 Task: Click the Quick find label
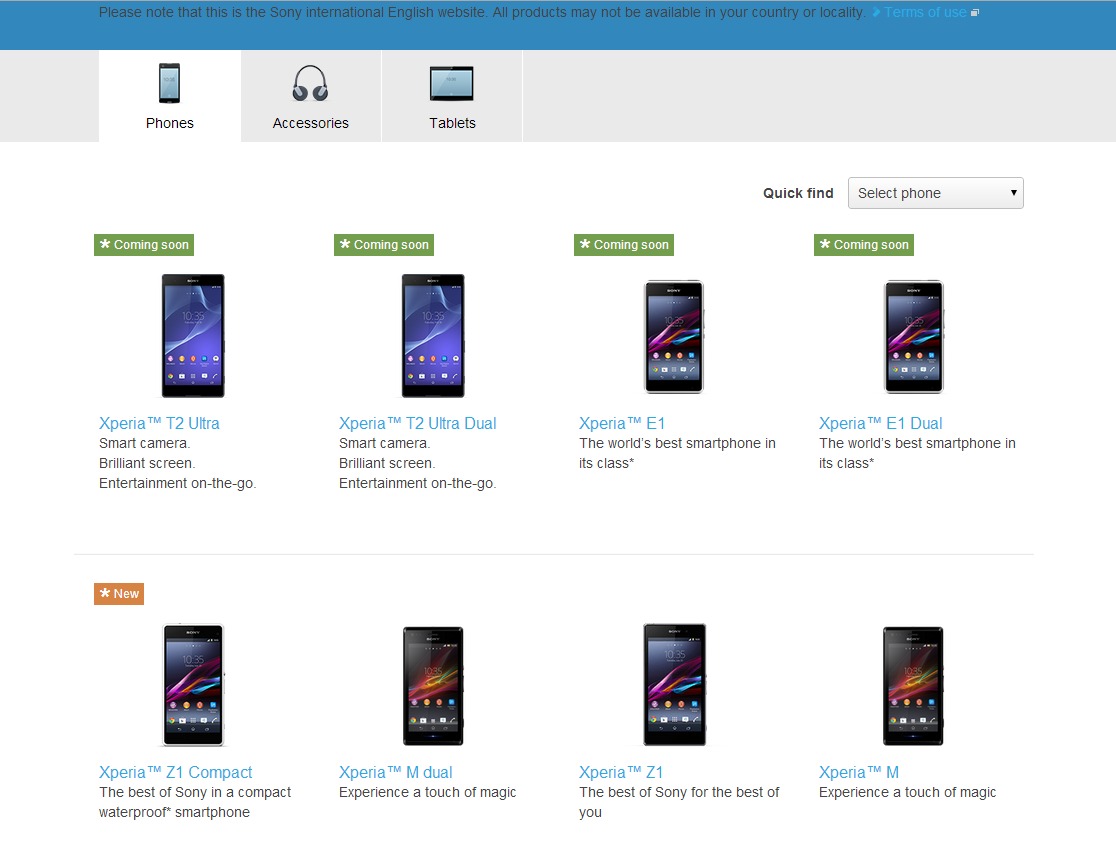[798, 193]
